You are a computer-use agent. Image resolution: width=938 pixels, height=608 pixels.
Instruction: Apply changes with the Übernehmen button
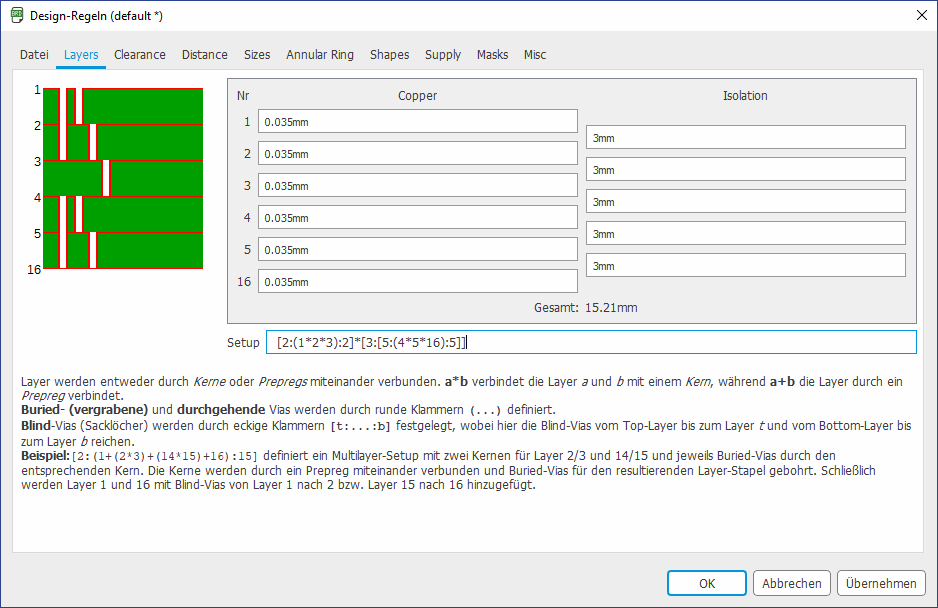coord(881,583)
